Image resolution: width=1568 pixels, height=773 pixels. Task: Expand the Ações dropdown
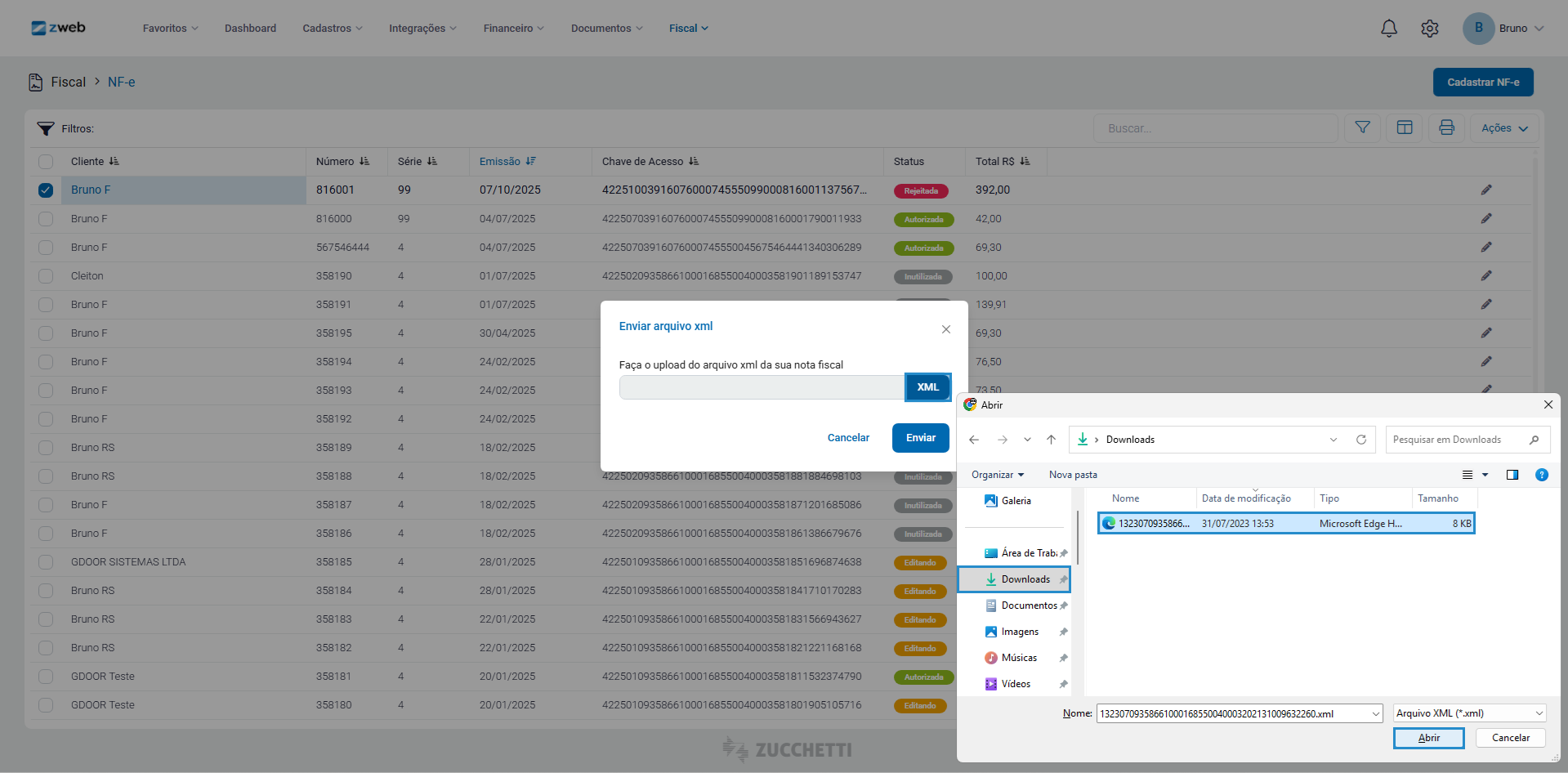click(1504, 128)
